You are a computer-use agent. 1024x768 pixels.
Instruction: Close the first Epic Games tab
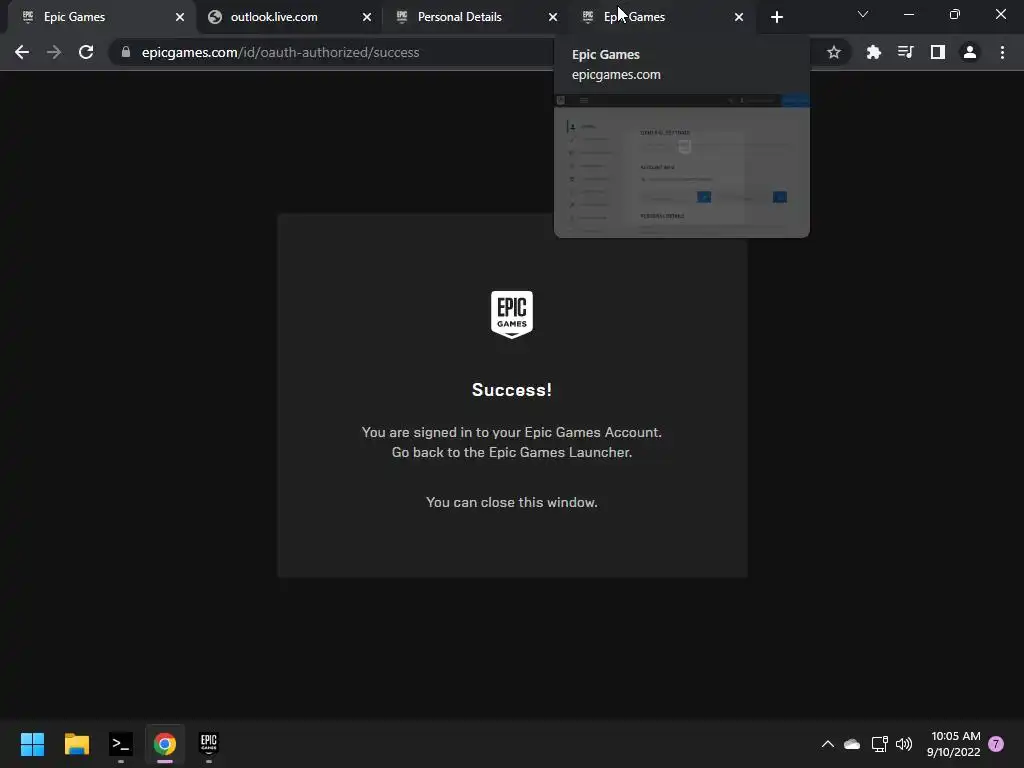click(180, 17)
